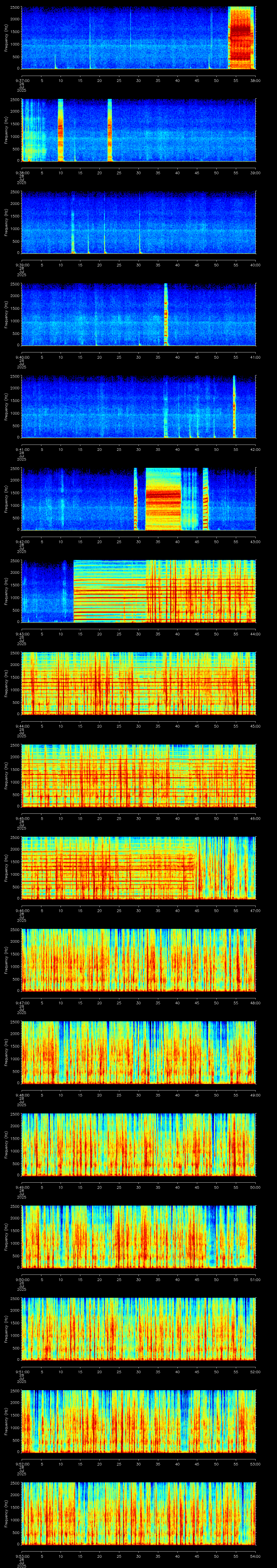277x1568 pixels.
Task: Click the 50 second tick under the 9:50:00 panel
Action: point(216,1279)
